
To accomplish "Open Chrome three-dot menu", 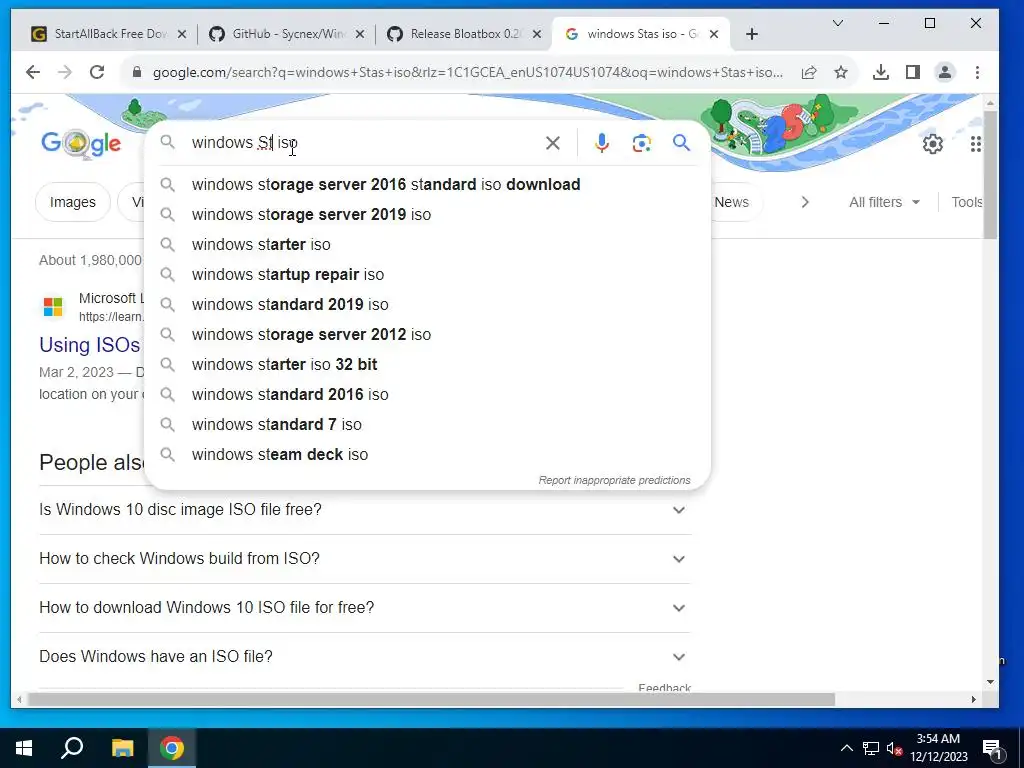I will tap(977, 72).
